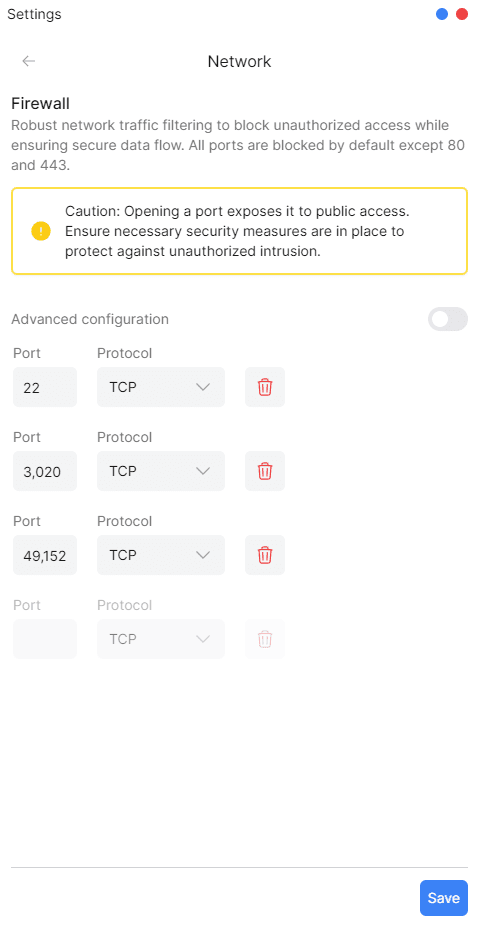This screenshot has height=925, width=477.
Task: Click the trash icon on empty rule row
Action: (265, 639)
